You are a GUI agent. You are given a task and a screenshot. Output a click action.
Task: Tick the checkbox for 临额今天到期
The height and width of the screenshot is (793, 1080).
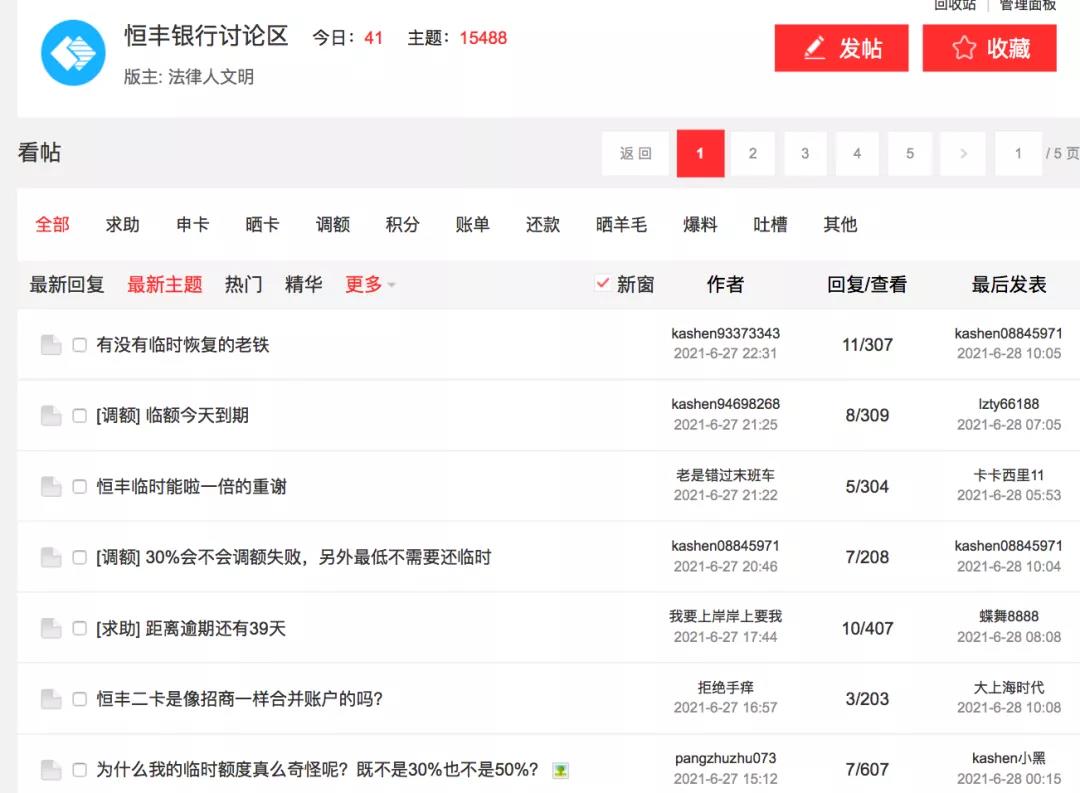[80, 415]
